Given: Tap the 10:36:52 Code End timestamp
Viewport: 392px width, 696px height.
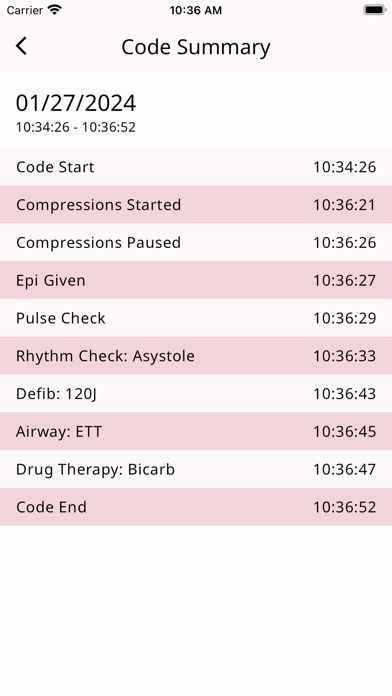Looking at the screenshot, I should click(344, 507).
